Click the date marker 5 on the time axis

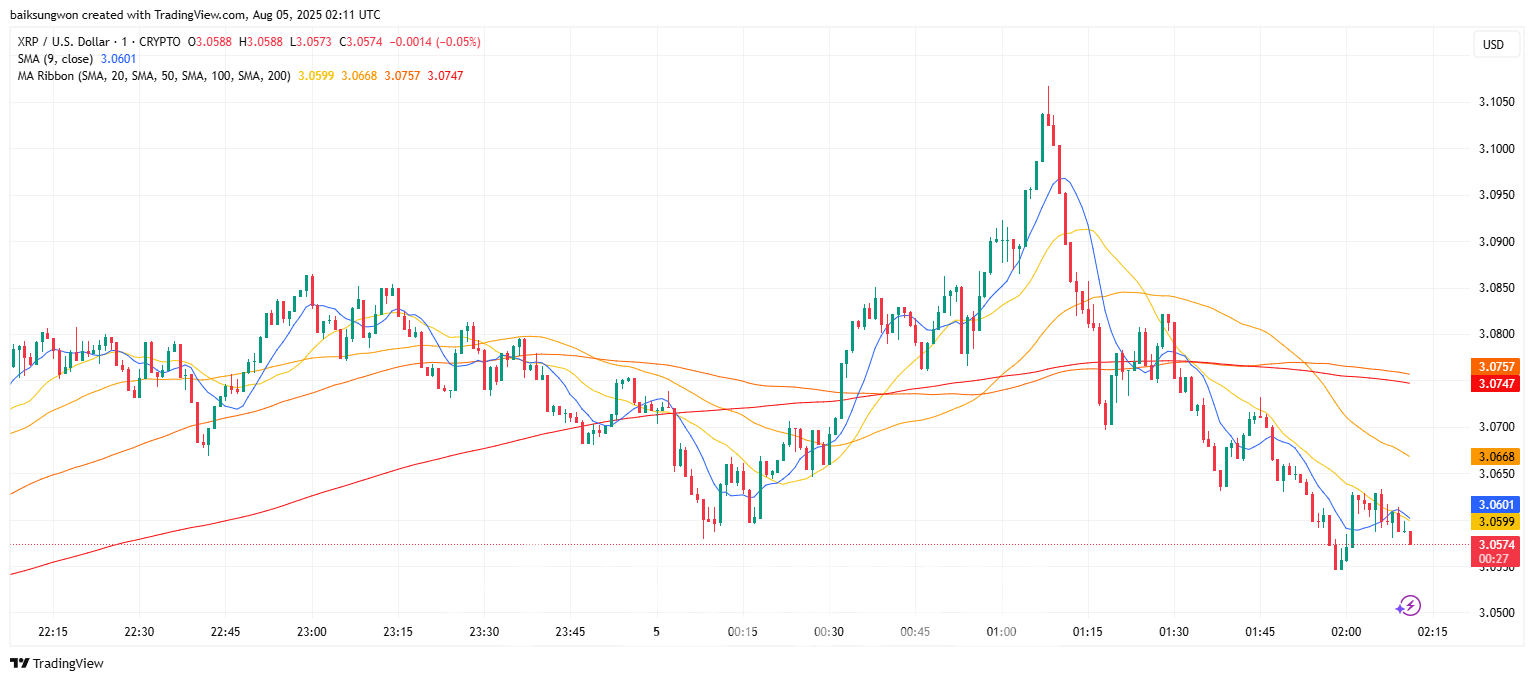657,632
